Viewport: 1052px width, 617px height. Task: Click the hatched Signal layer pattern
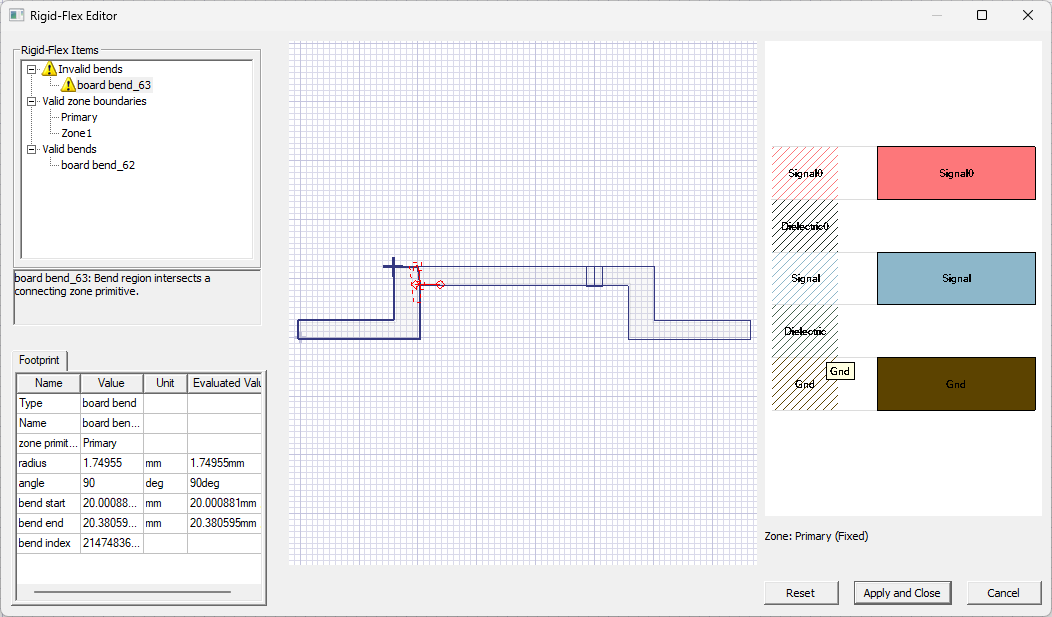click(x=804, y=278)
